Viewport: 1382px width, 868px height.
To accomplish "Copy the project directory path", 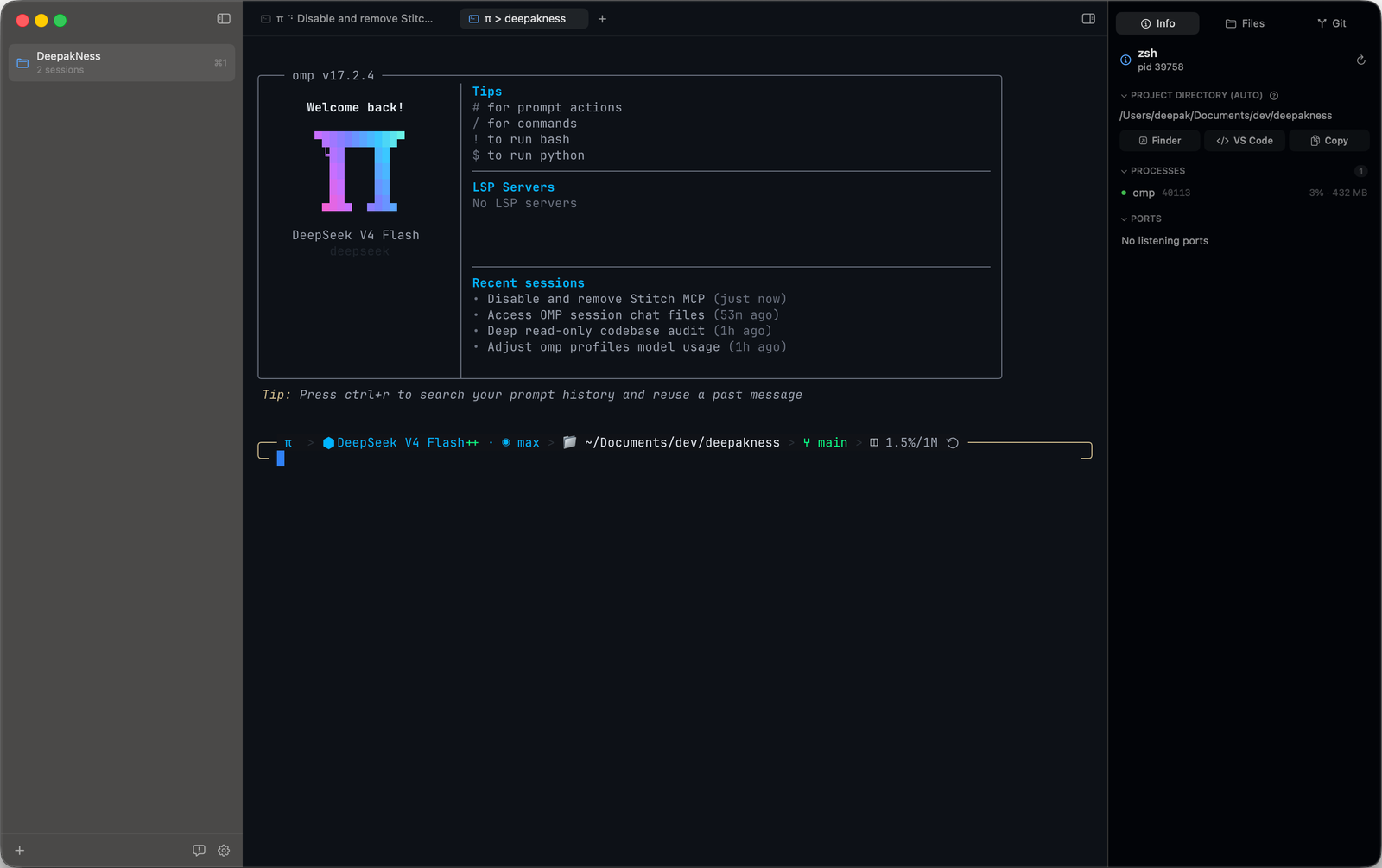I will click(x=1329, y=141).
